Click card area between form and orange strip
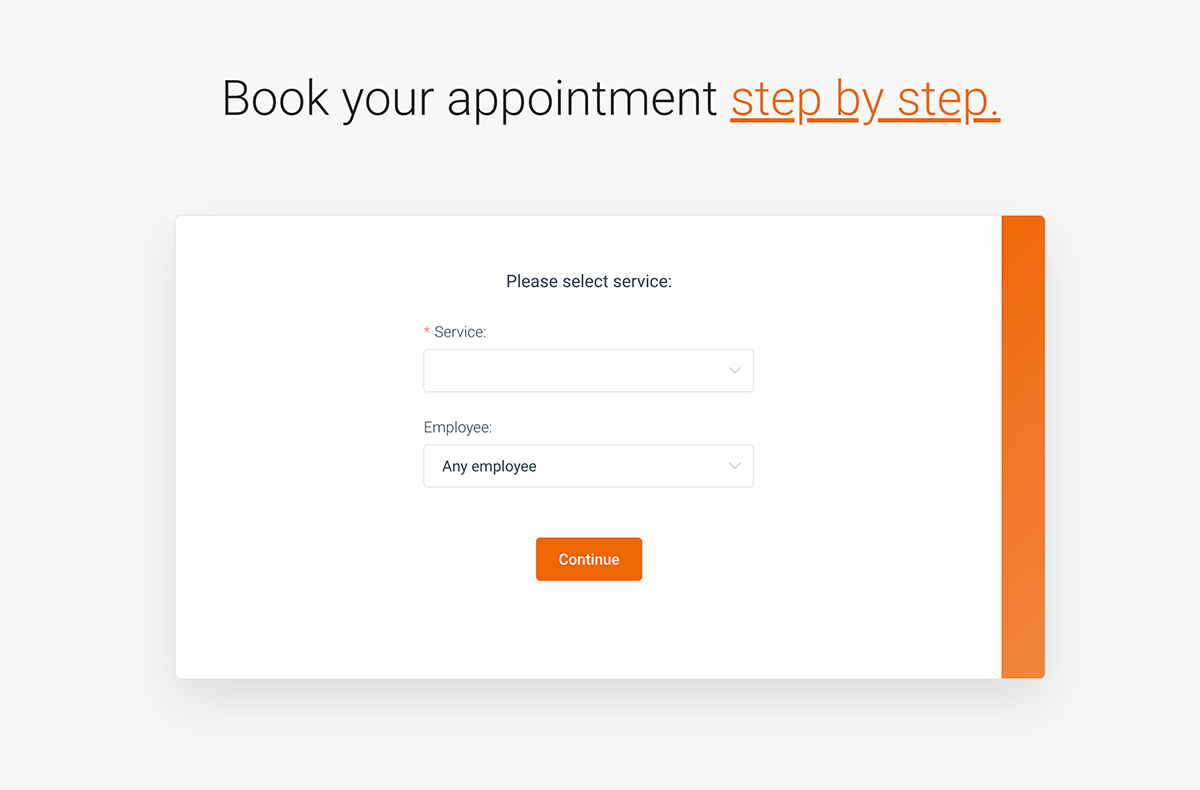 [x=877, y=447]
